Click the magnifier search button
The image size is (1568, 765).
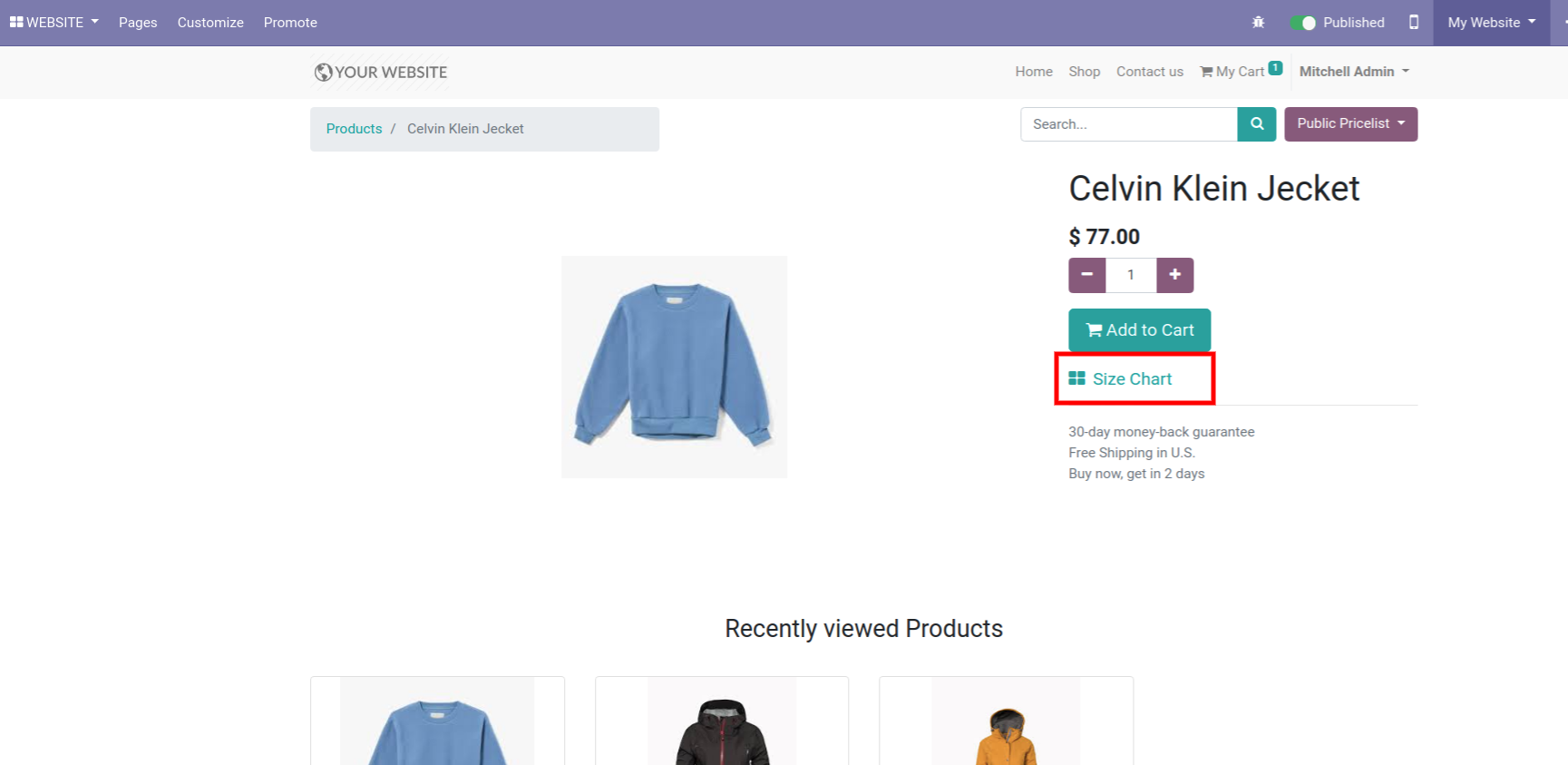click(1257, 124)
